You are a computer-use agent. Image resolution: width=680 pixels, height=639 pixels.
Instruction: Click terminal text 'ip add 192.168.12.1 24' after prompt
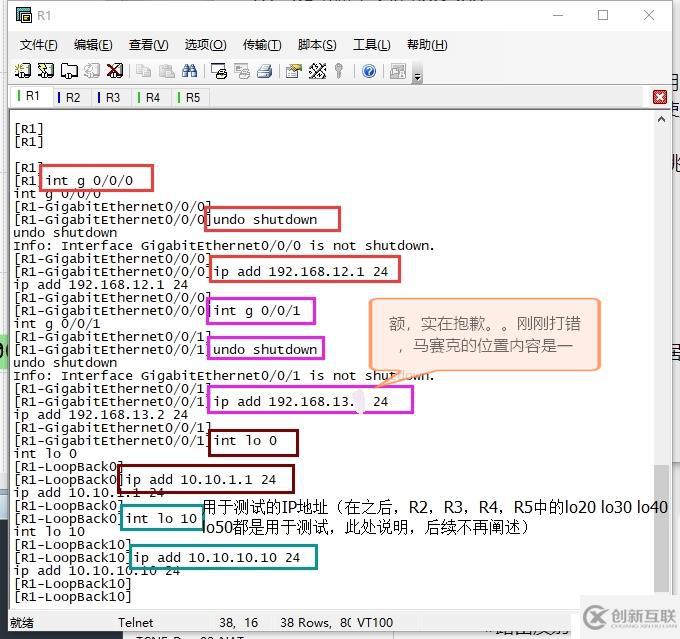click(301, 272)
